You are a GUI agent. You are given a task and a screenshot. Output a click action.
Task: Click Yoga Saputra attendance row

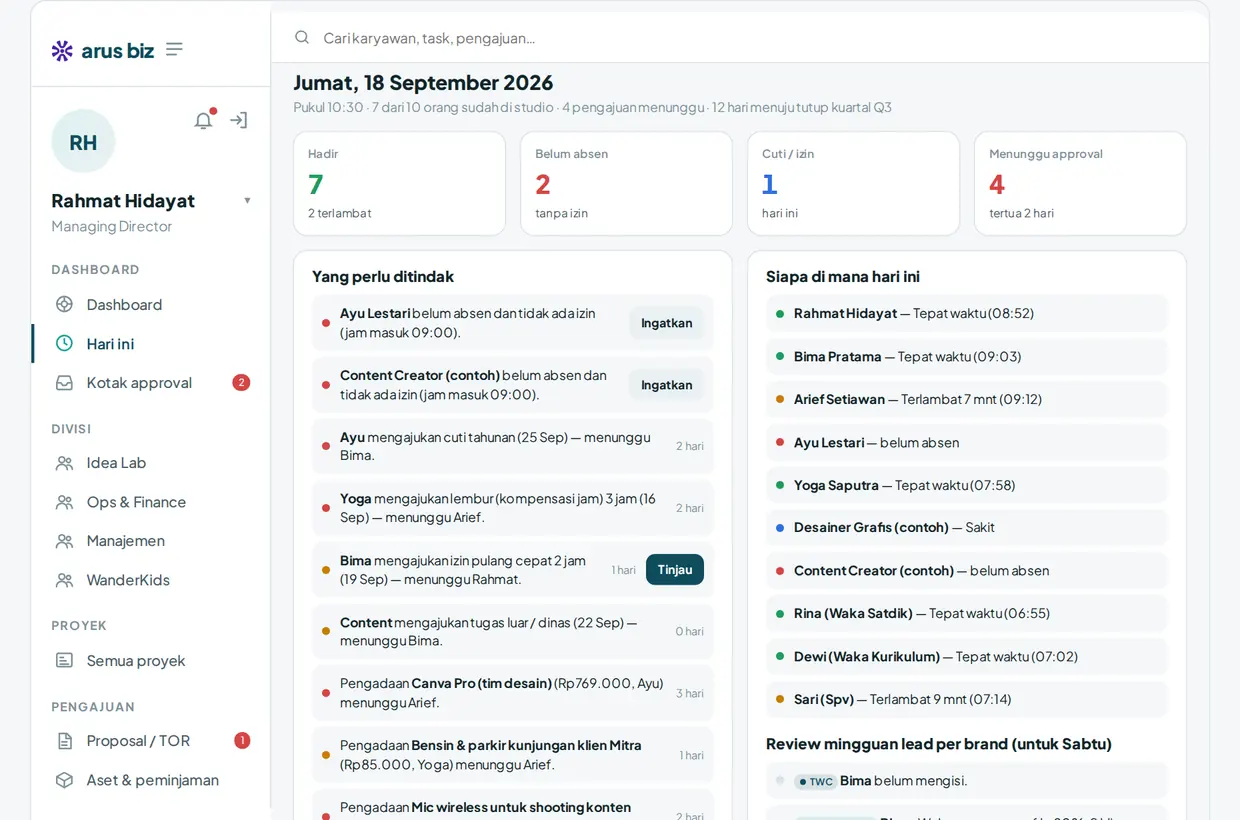click(x=966, y=485)
